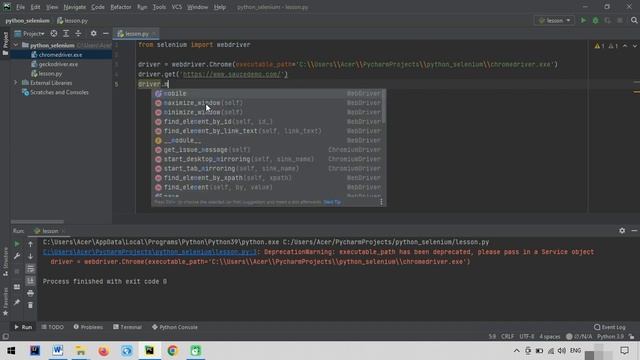640x360 pixels.
Task: Hide the Project tool window
Action: coord(106,33)
